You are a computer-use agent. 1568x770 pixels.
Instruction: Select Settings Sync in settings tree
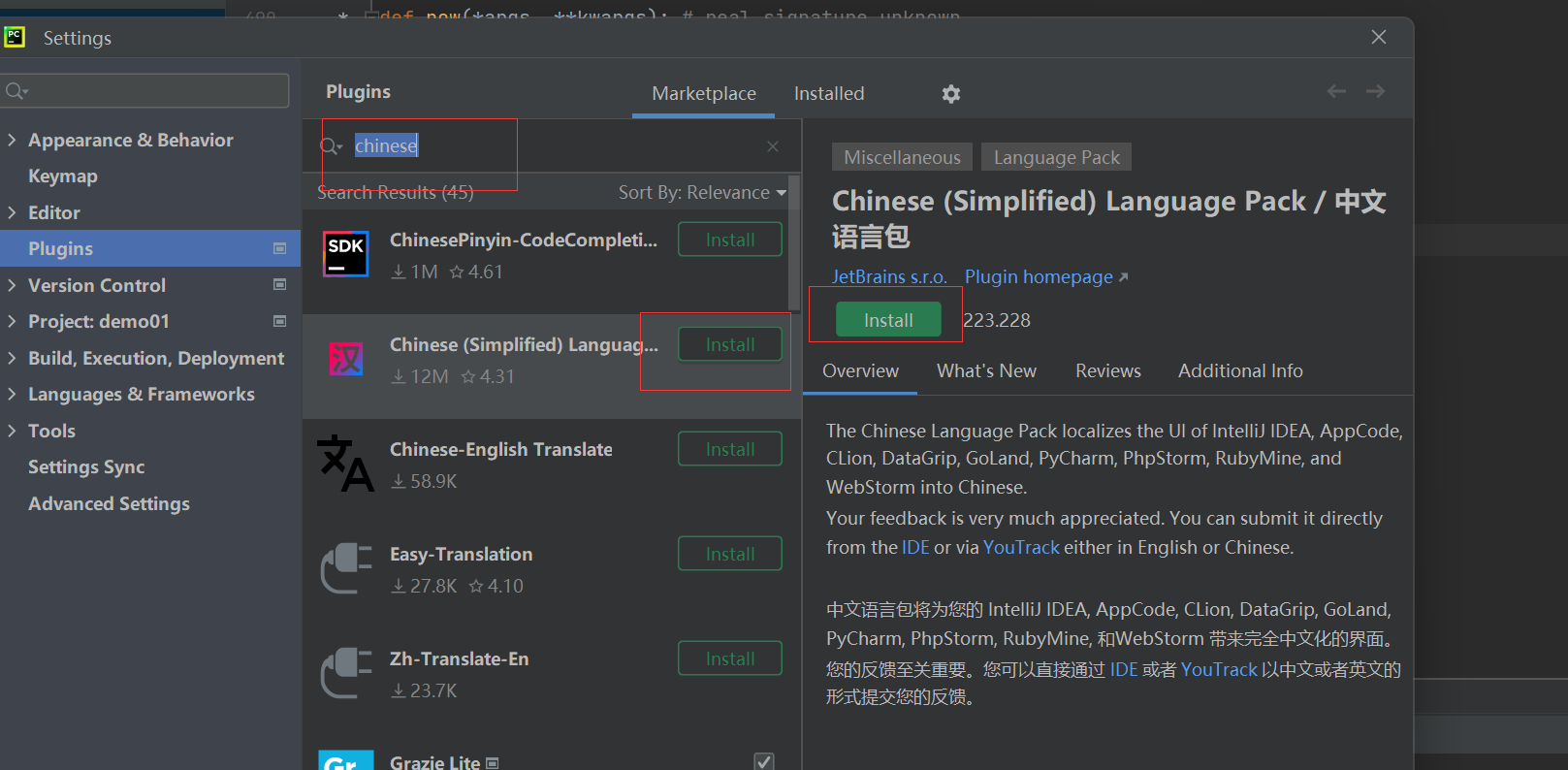[x=86, y=466]
